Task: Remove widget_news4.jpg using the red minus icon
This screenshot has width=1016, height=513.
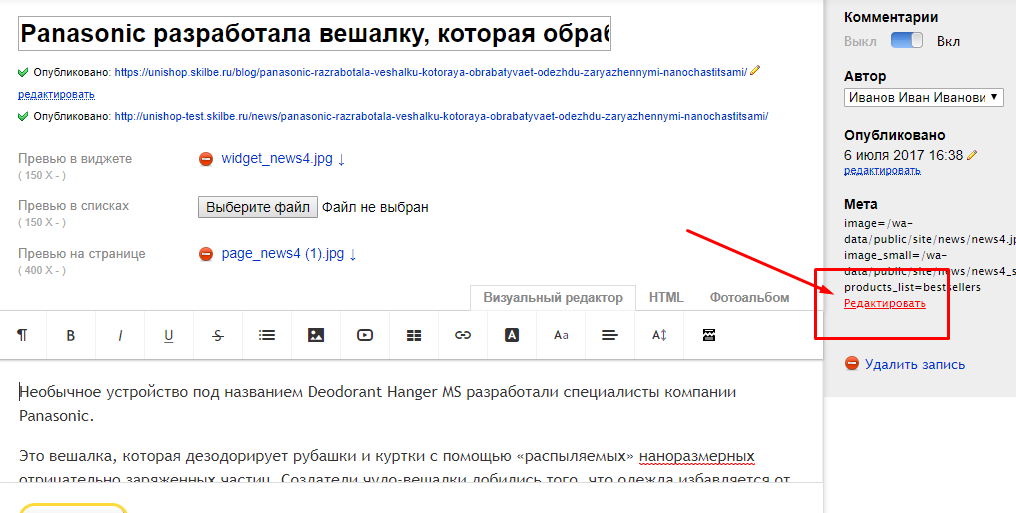Action: click(206, 159)
